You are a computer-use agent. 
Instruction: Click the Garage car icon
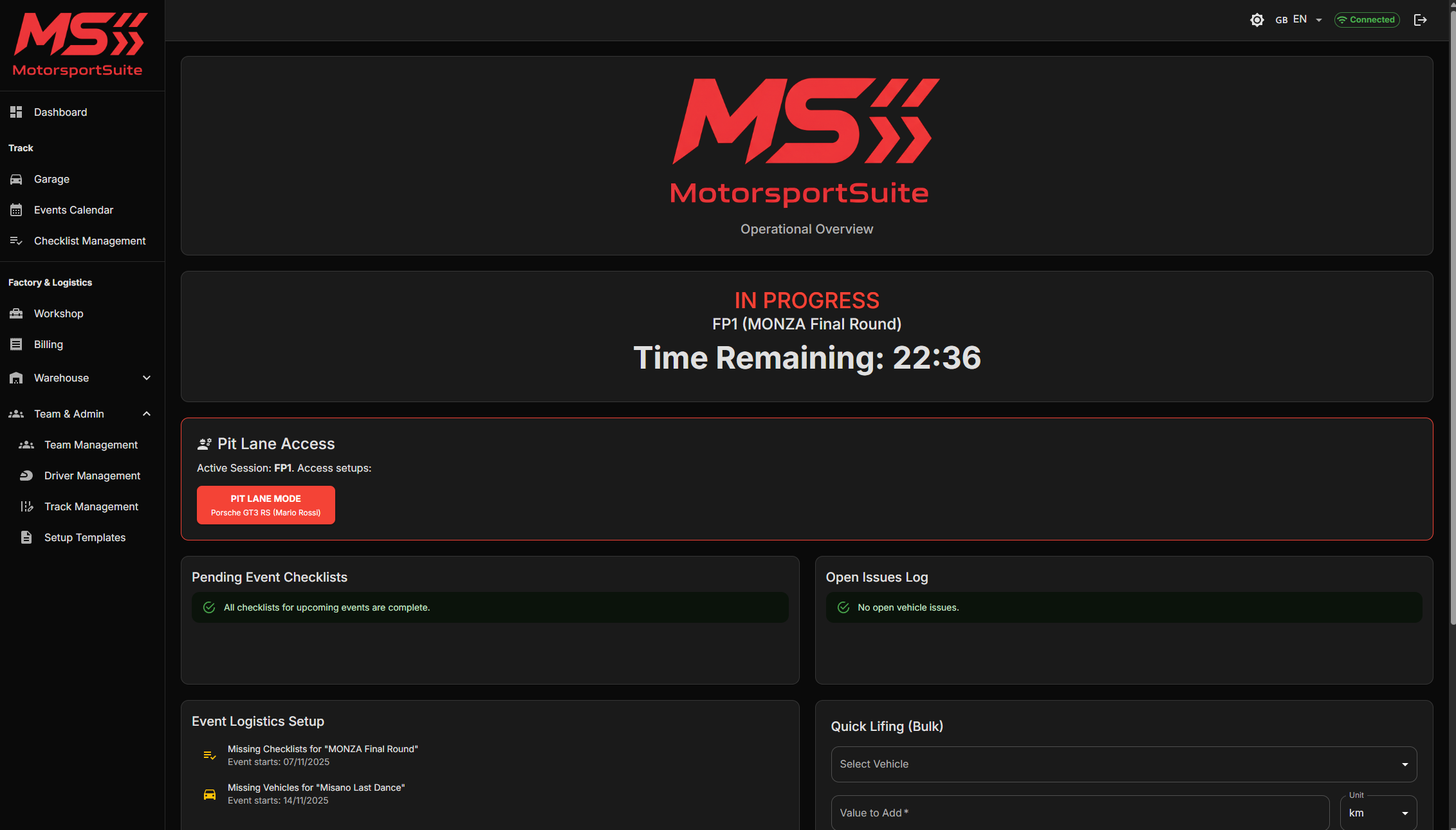[16, 180]
